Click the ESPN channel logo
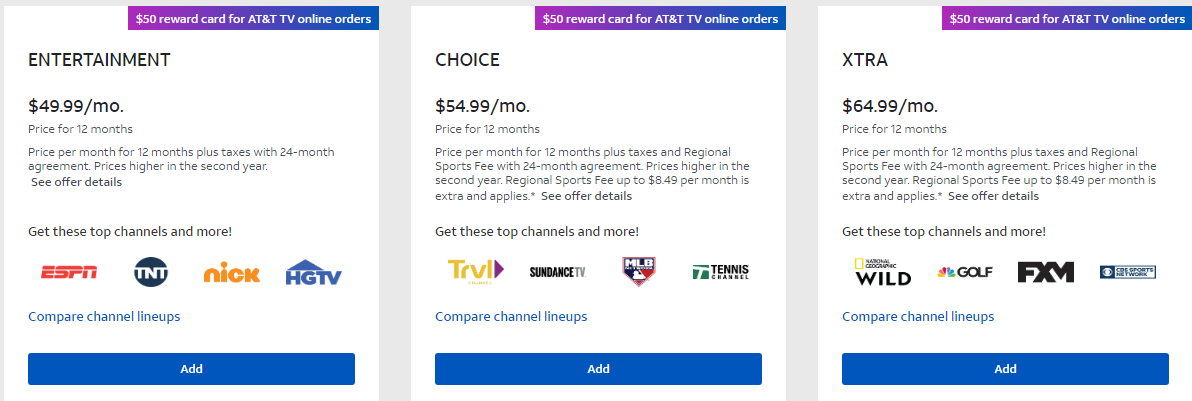Image resolution: width=1192 pixels, height=401 pixels. (69, 272)
